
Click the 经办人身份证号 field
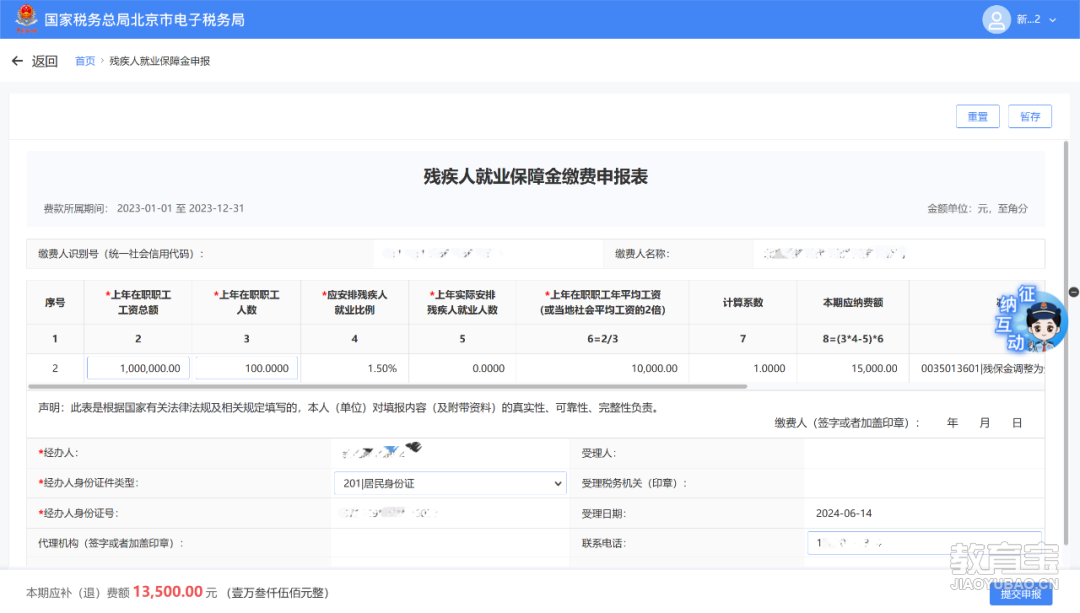(x=450, y=513)
